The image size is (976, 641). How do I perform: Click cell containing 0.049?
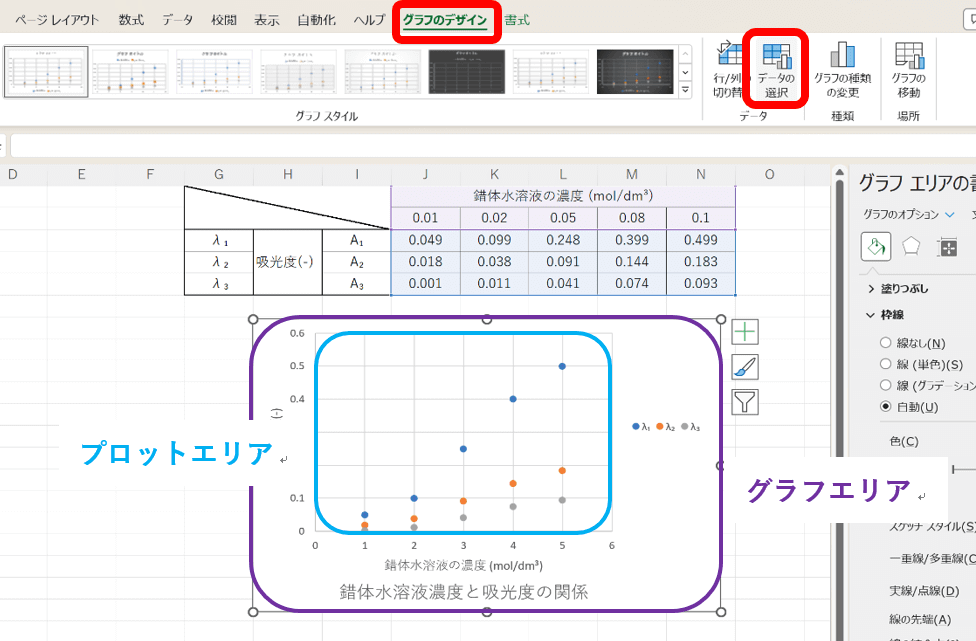425,240
